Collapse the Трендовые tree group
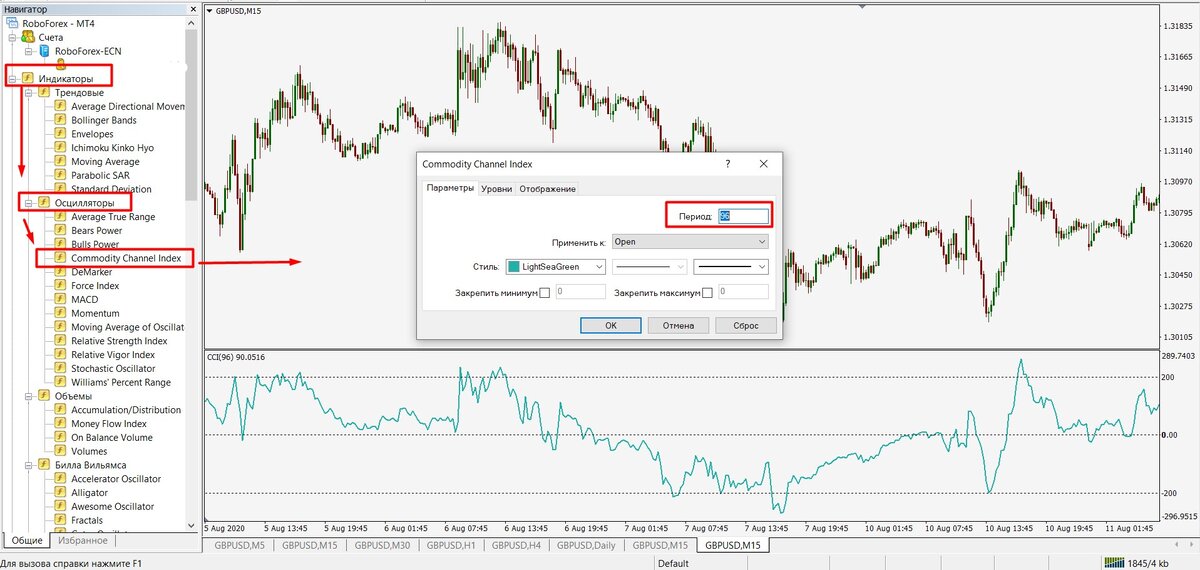 click(29, 93)
